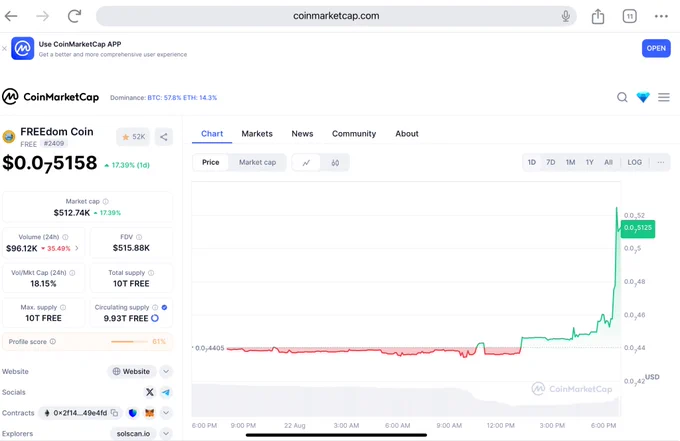The height and width of the screenshot is (441, 680).
Task: Expand the Website dropdown chevron
Action: tap(166, 372)
